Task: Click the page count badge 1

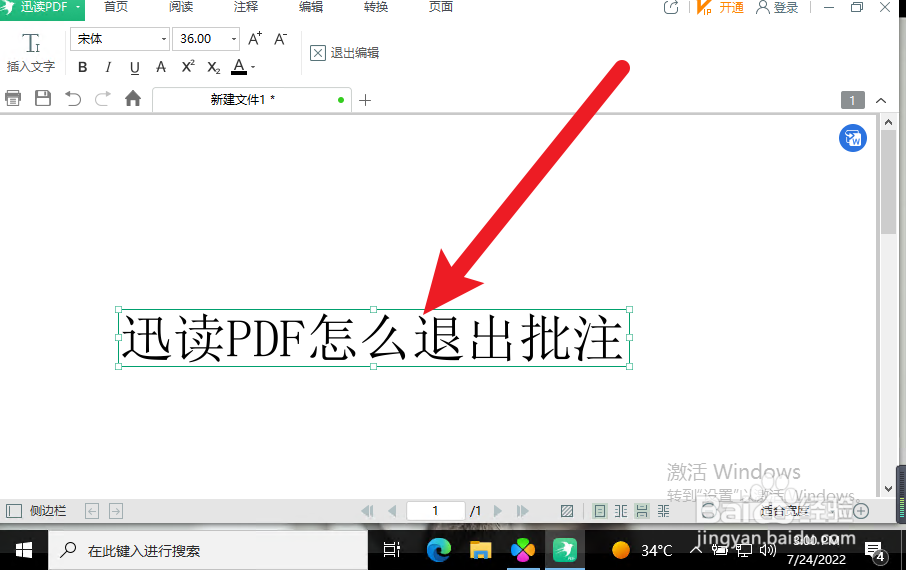Action: click(x=852, y=101)
